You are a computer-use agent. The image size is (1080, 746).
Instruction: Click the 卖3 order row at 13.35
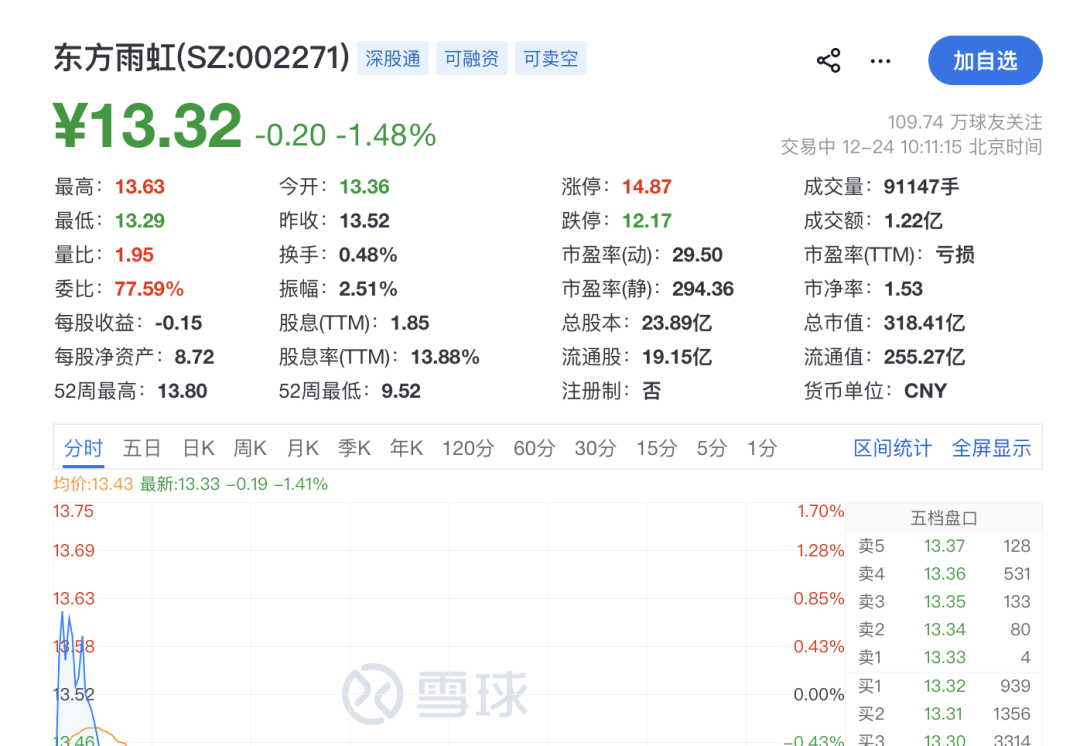tap(944, 601)
